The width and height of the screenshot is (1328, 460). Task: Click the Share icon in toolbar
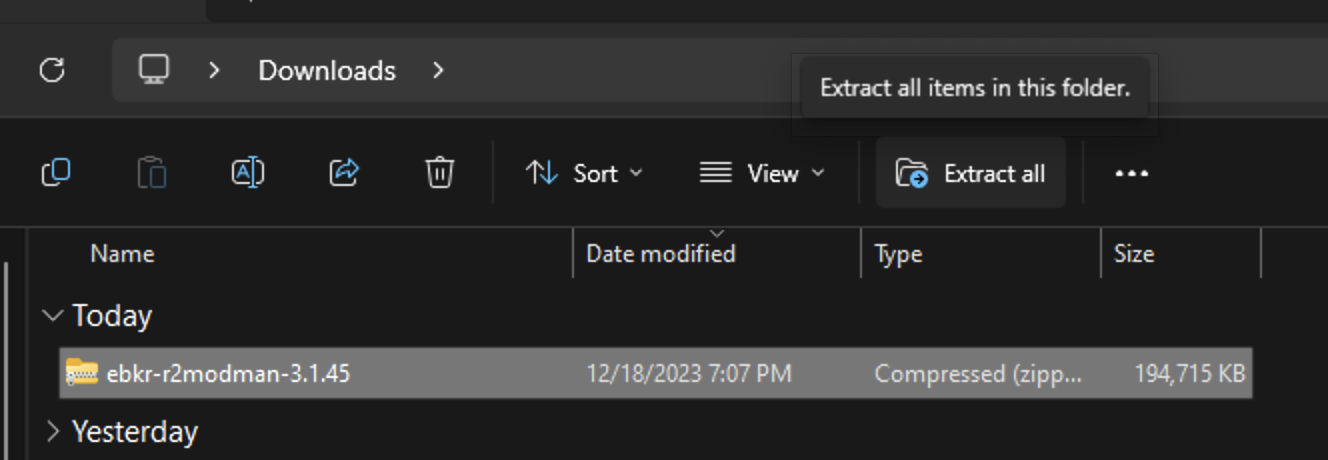click(344, 173)
